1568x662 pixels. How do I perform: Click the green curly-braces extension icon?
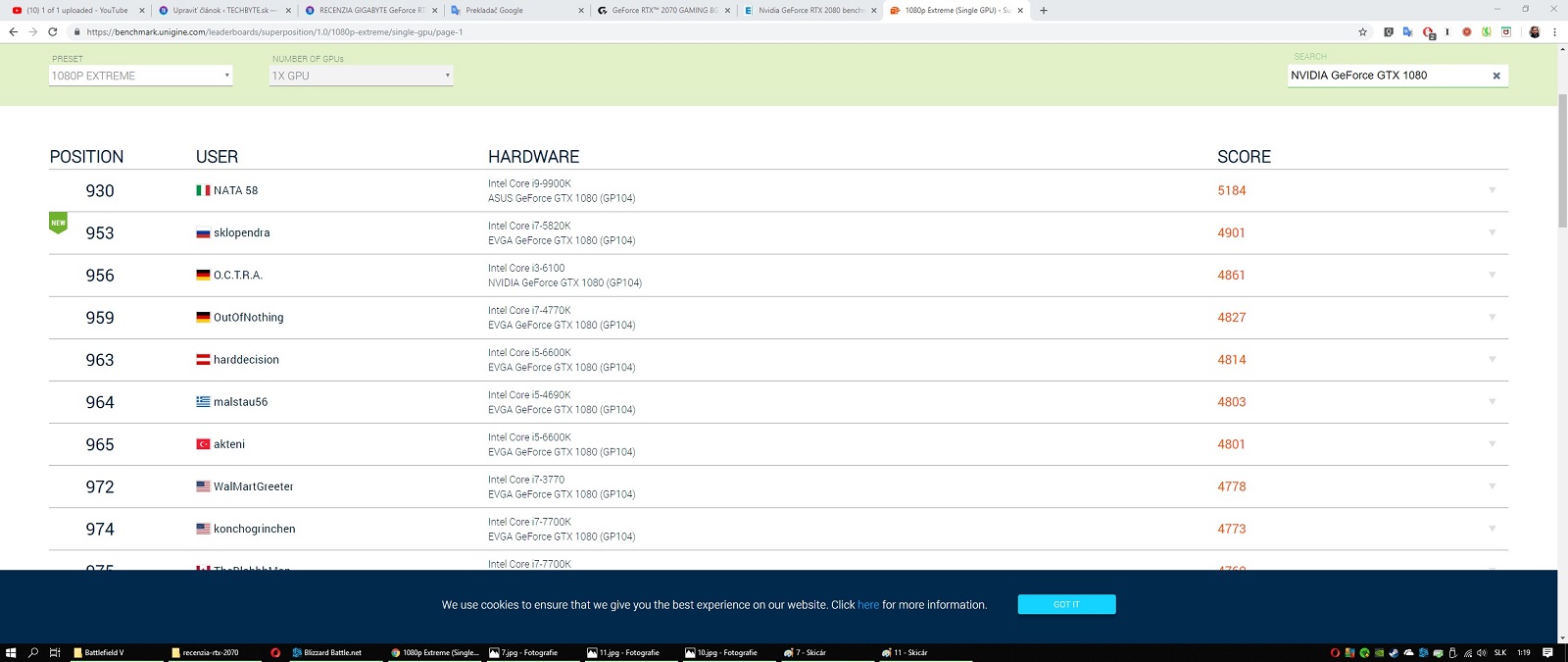[x=1486, y=31]
